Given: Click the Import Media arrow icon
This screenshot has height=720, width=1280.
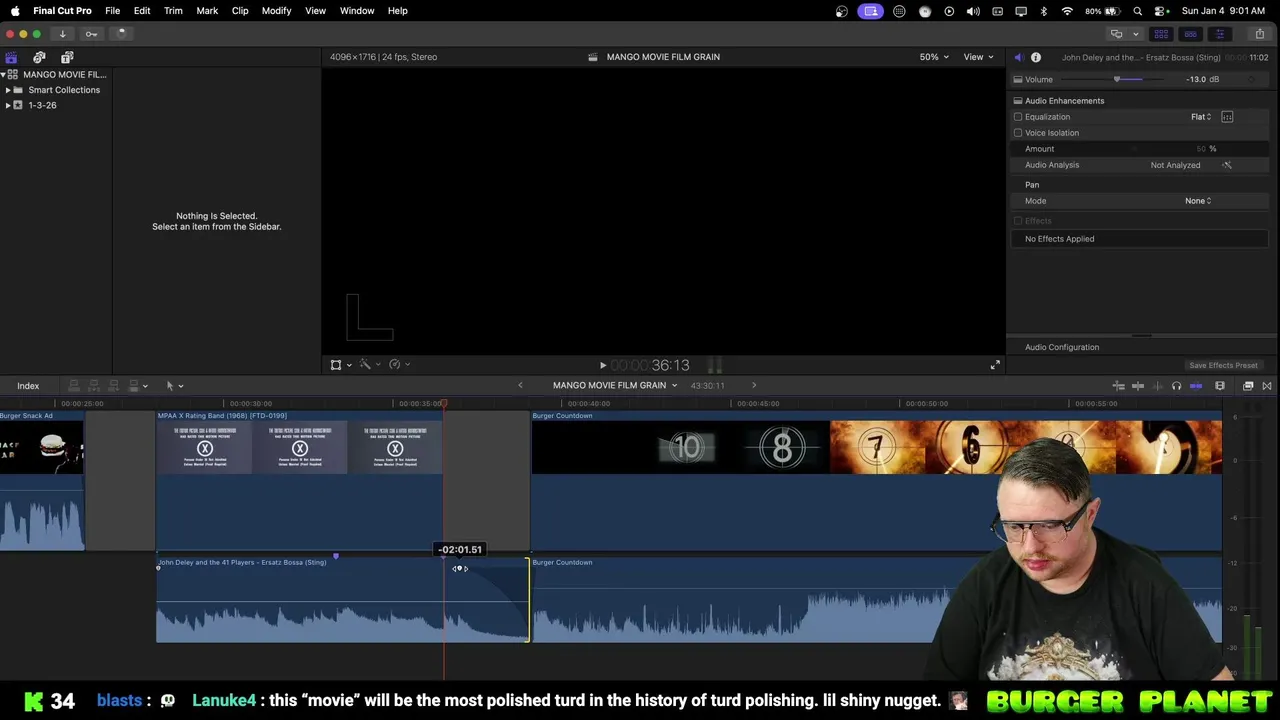Looking at the screenshot, I should tap(62, 33).
